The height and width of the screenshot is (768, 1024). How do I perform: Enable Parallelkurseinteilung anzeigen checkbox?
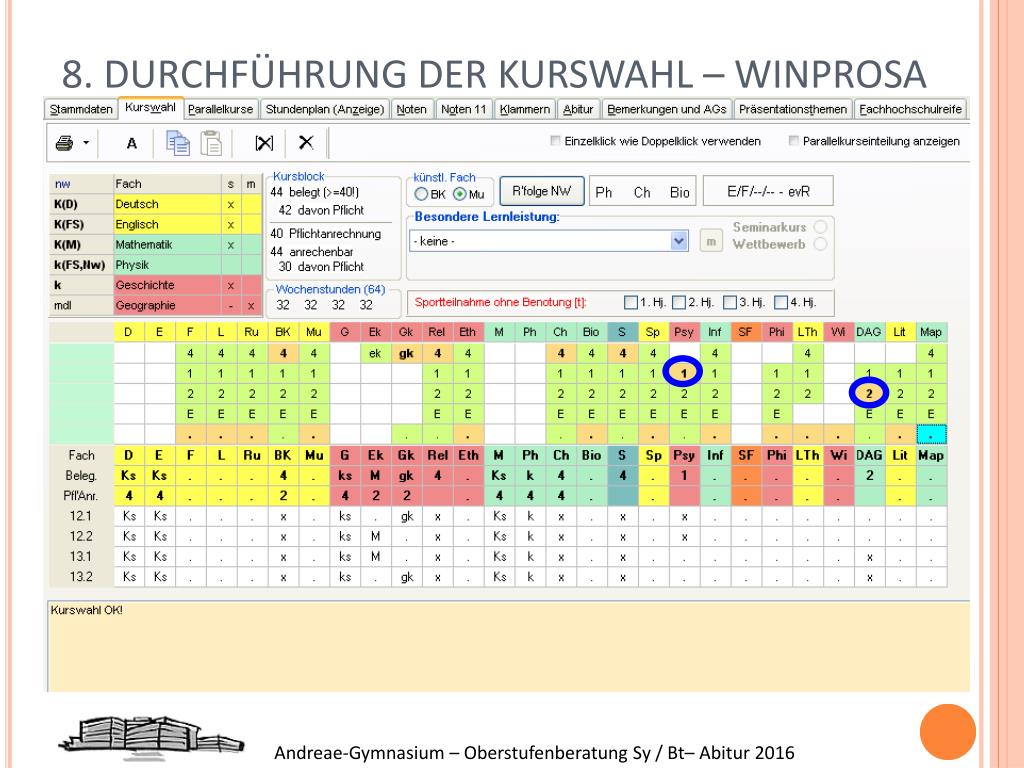click(793, 140)
